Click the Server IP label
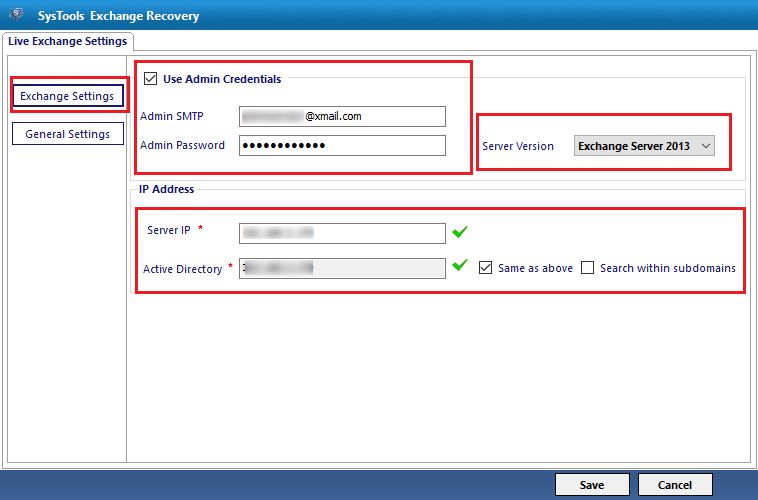Image resolution: width=758 pixels, height=500 pixels. point(169,230)
